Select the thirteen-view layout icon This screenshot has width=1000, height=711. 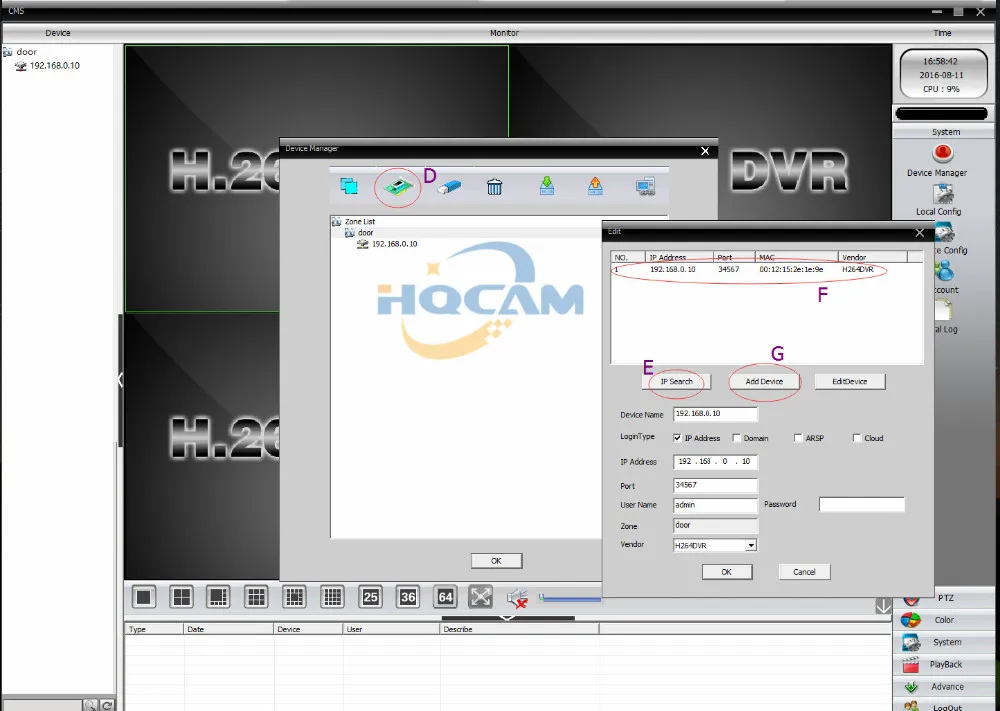(x=294, y=597)
